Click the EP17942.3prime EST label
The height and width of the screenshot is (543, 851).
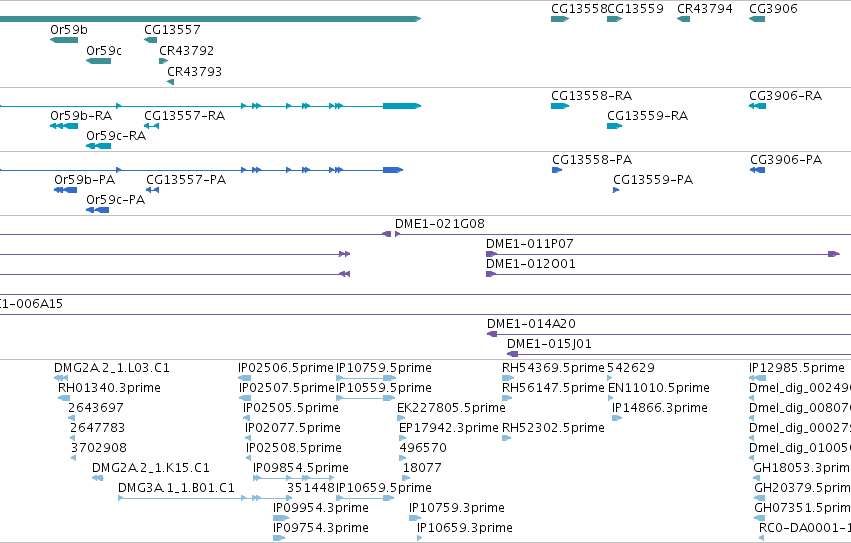coord(448,428)
